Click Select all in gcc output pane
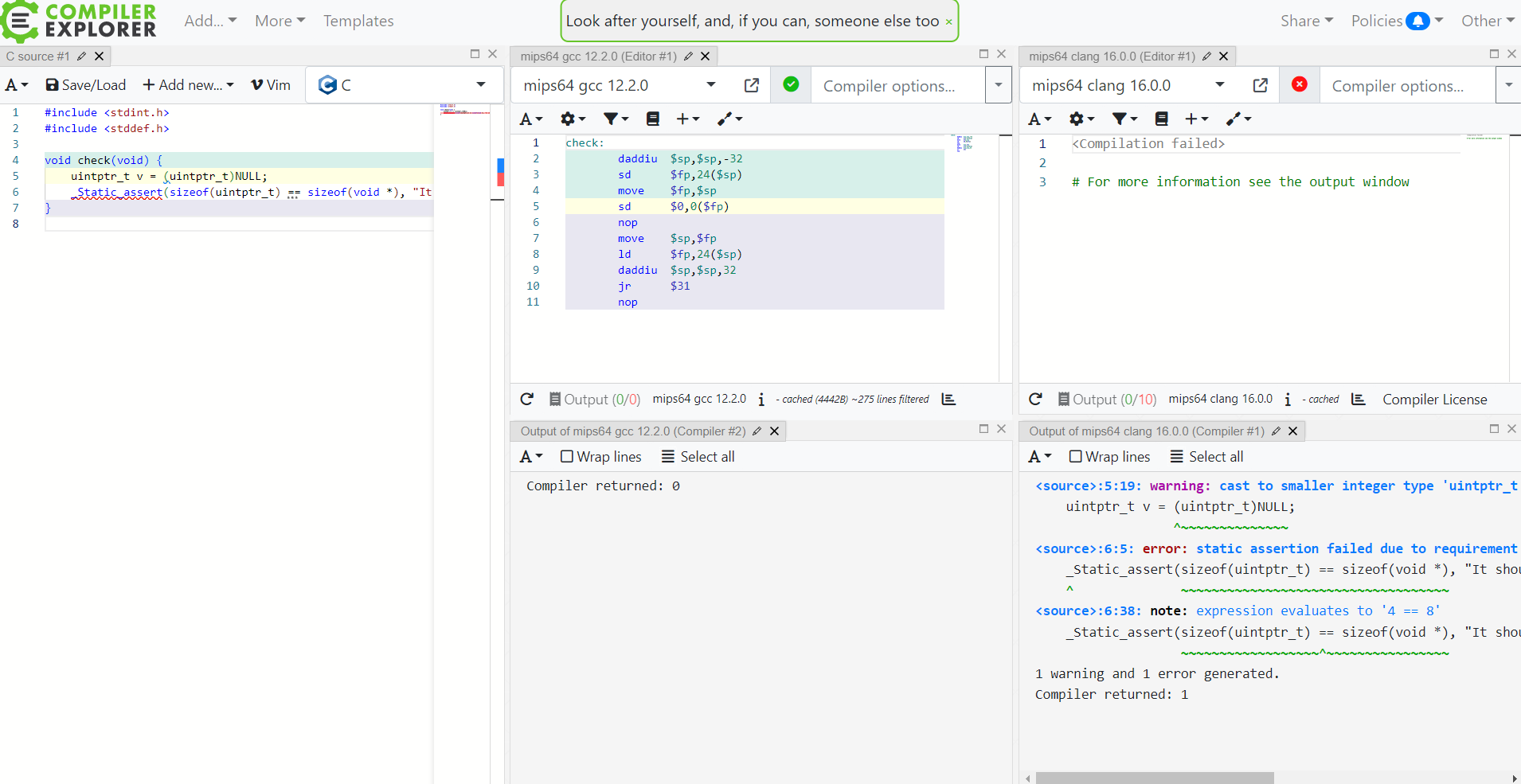The width and height of the screenshot is (1521, 784). tap(698, 457)
